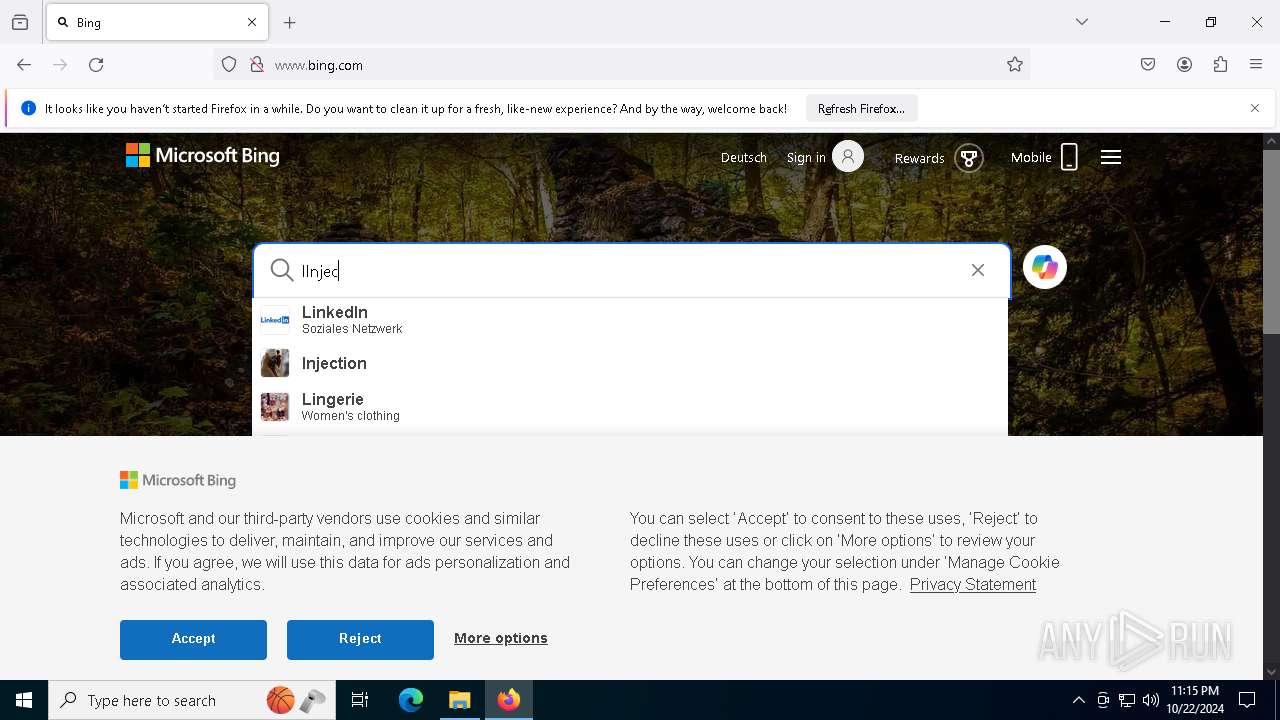Switch language to Deutsch
Image resolution: width=1280 pixels, height=720 pixels.
744,158
